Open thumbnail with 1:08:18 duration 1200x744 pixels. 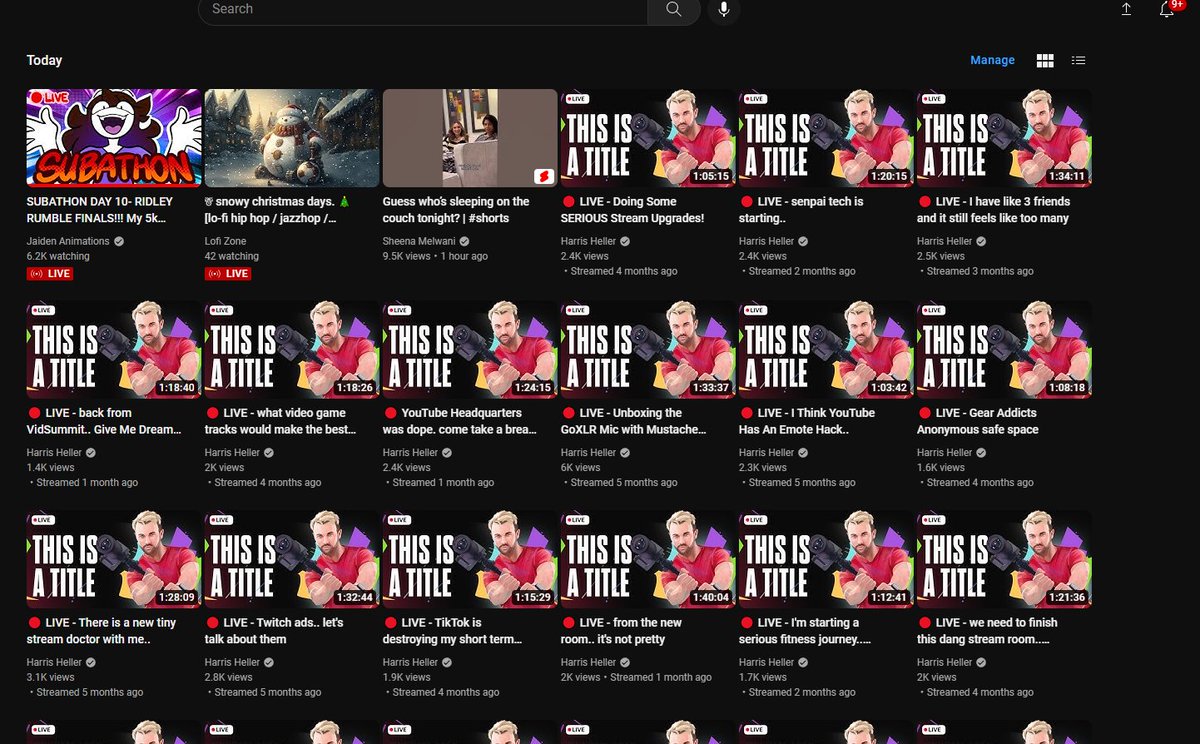tap(1003, 349)
